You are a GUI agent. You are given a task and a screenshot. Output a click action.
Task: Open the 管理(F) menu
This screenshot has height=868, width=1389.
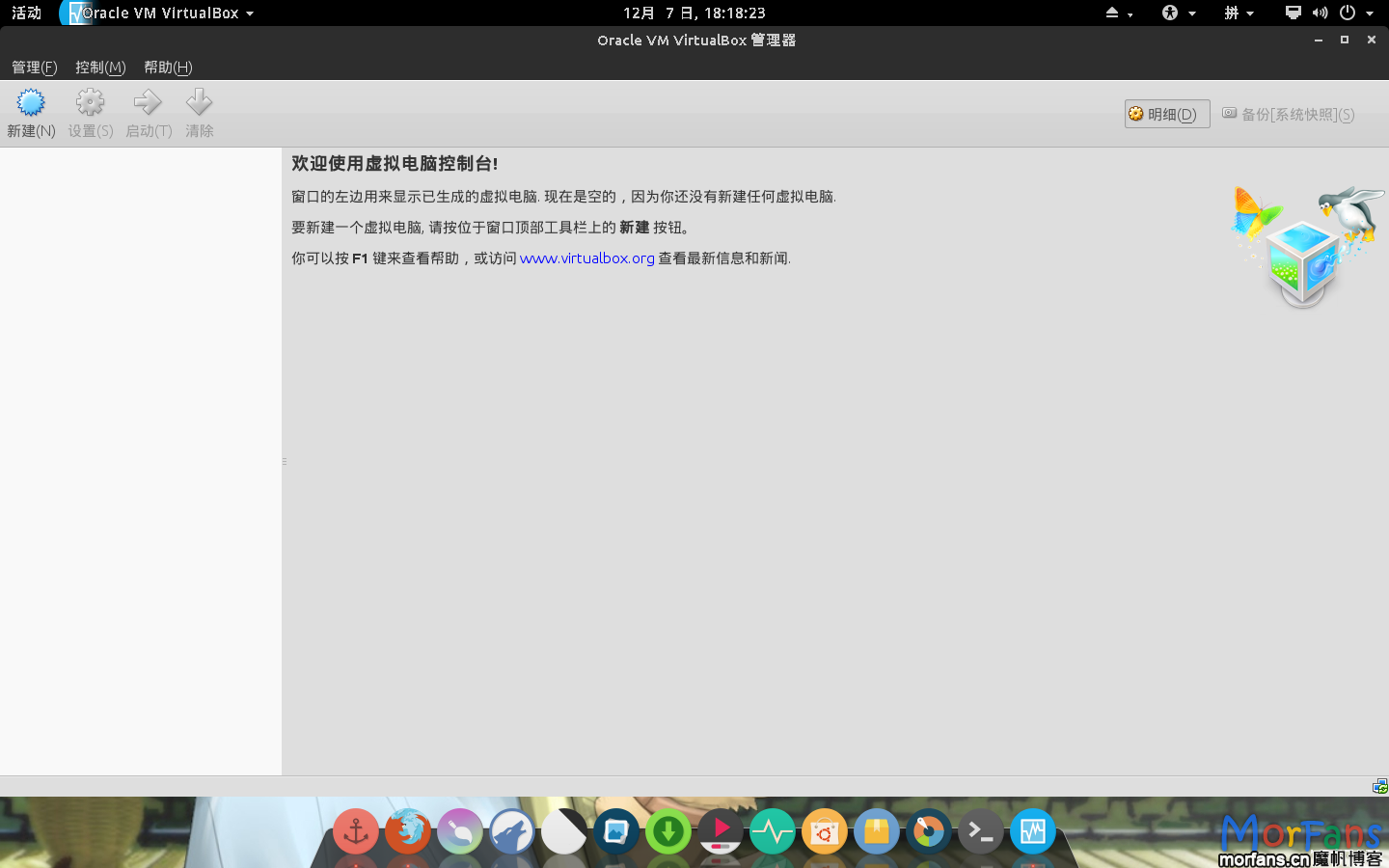[35, 67]
